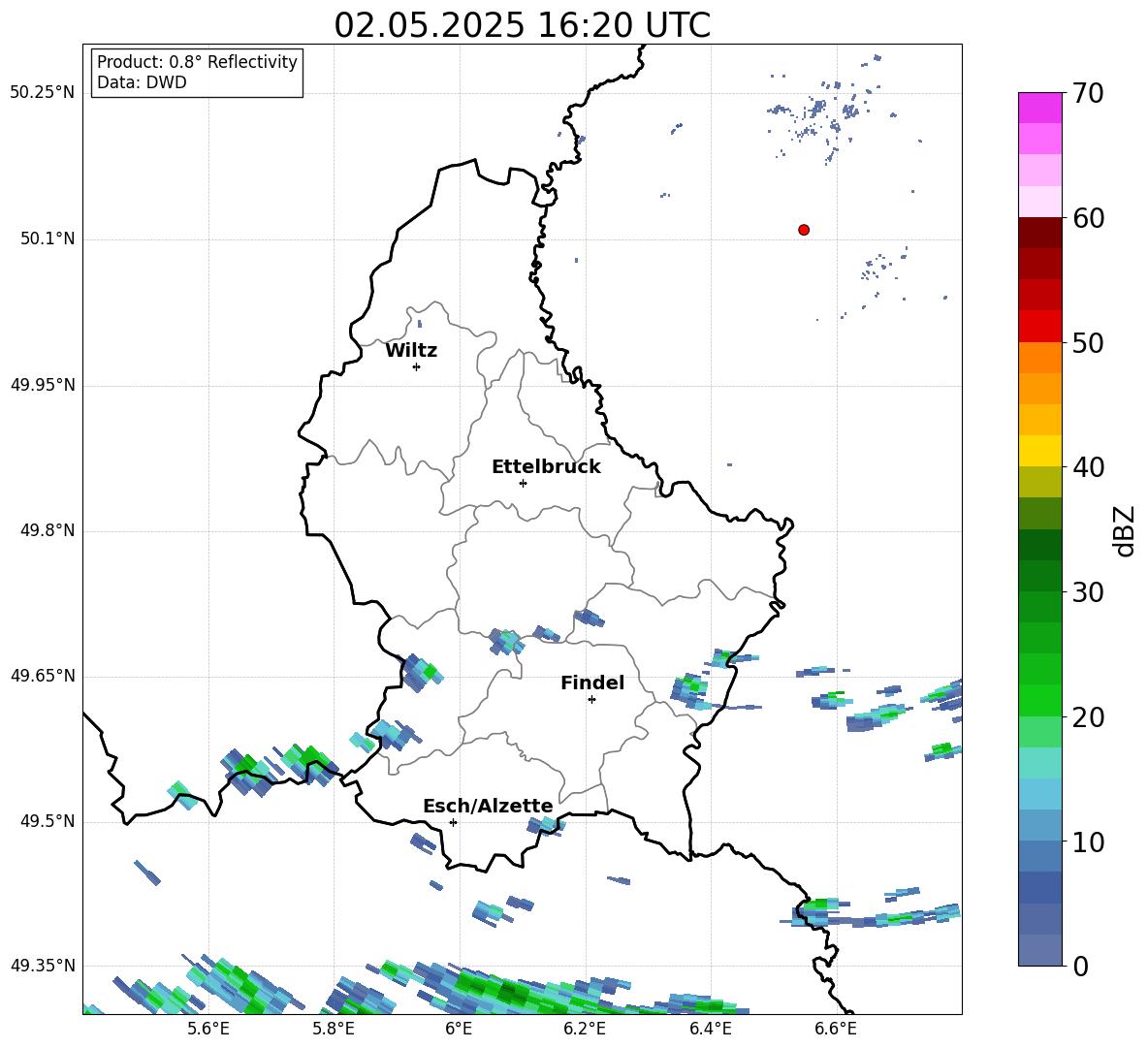Click the colorbar tick label 70
The width and height of the screenshot is (1148, 1048).
[x=1088, y=94]
